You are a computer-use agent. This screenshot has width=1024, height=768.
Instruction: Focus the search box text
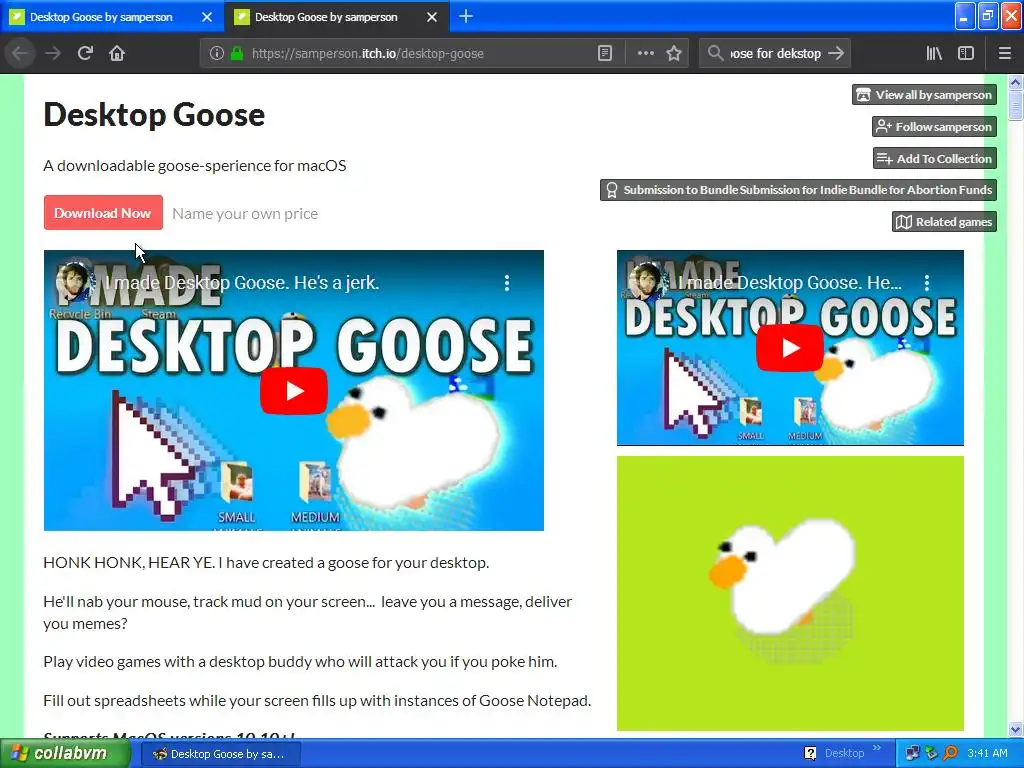coord(775,54)
